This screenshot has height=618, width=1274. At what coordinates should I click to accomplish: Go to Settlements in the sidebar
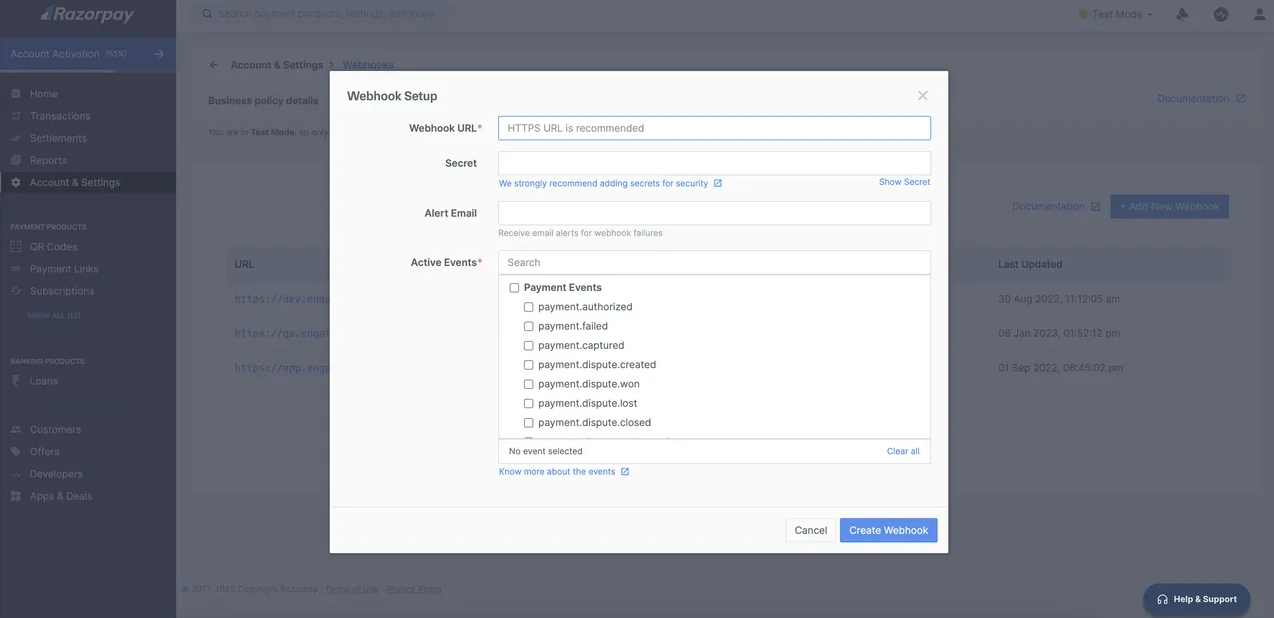point(57,138)
